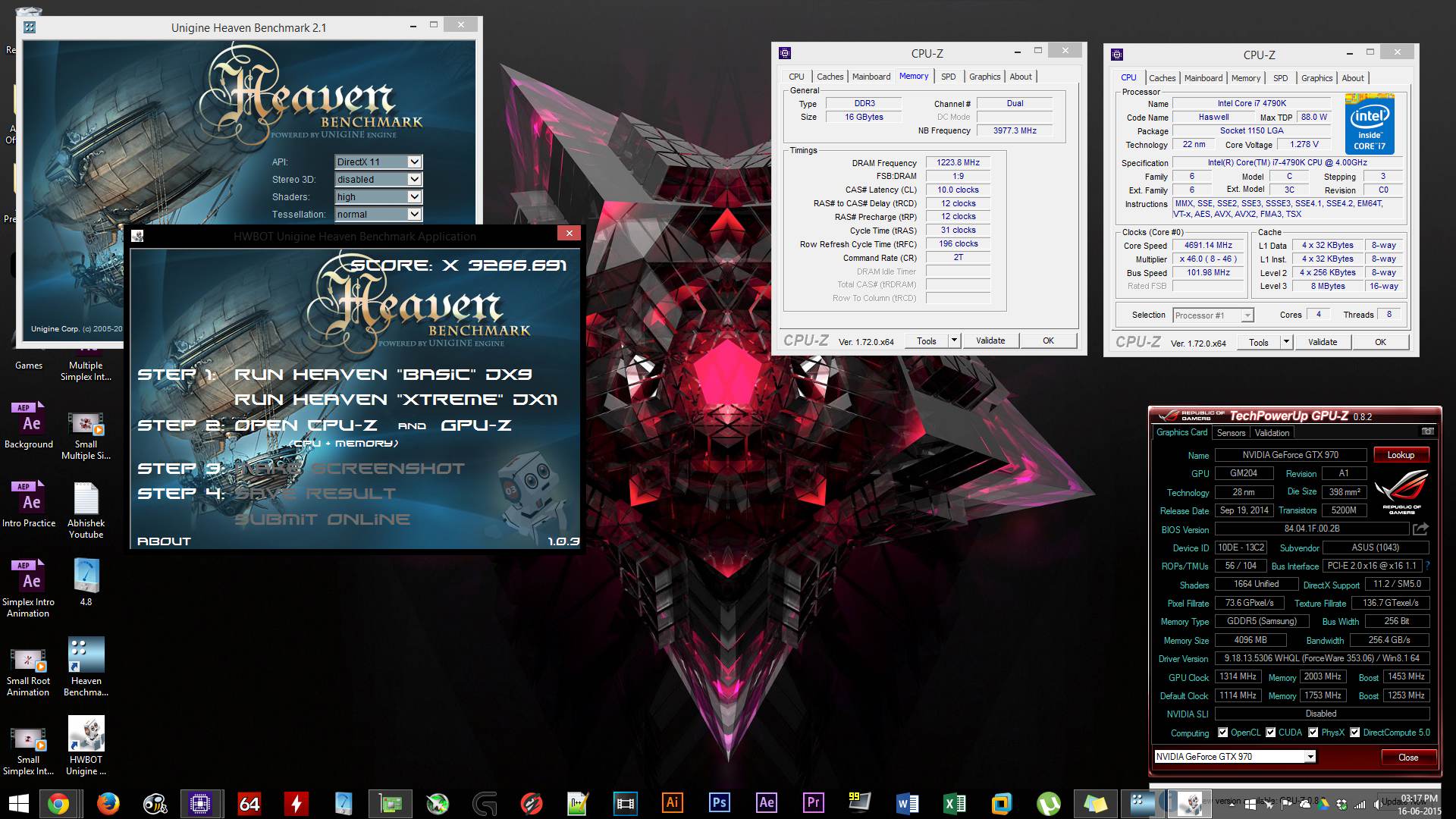Toggle the CUDA checkbox in GPU-Z
This screenshot has height=819, width=1456.
coord(1270,733)
